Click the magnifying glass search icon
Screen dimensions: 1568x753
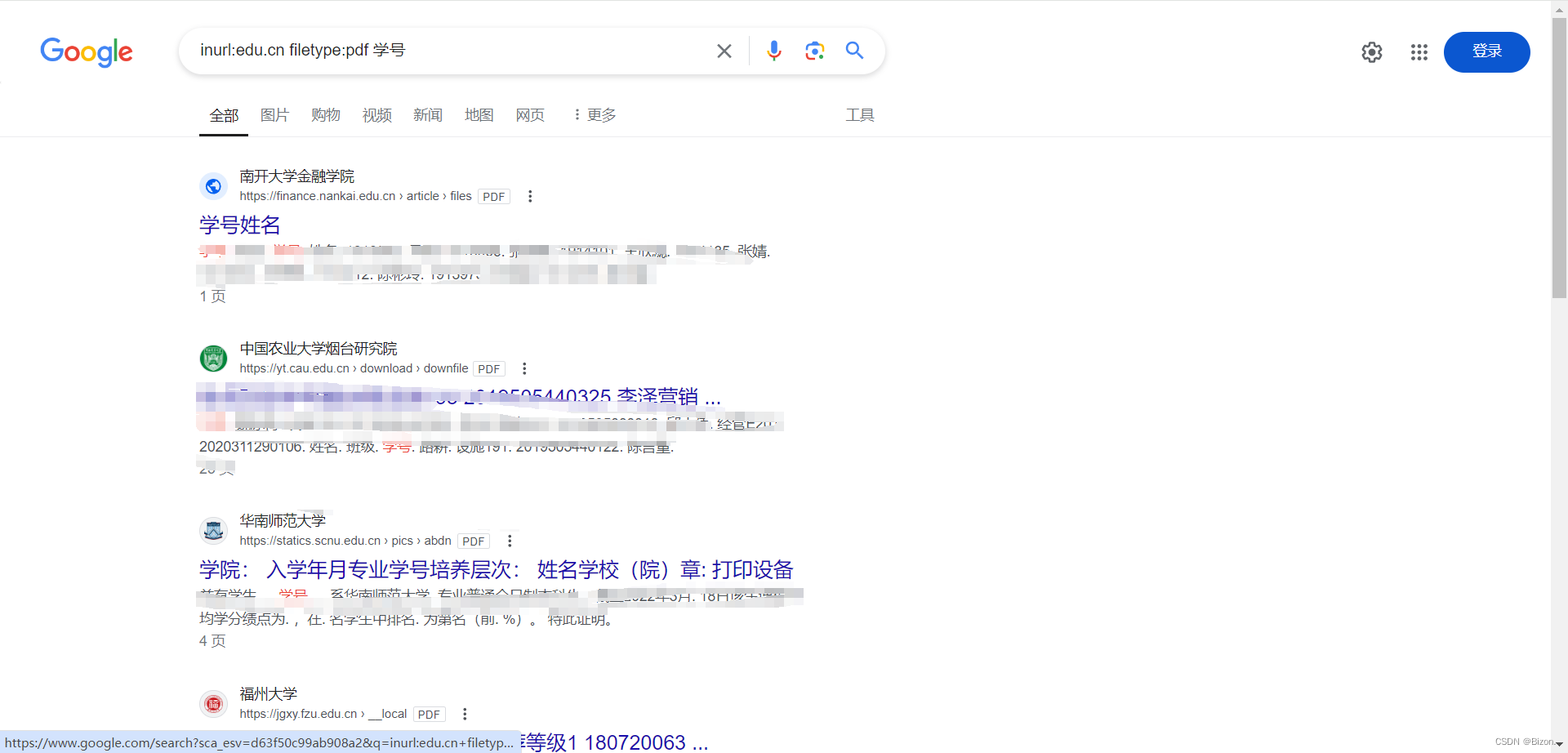[854, 50]
